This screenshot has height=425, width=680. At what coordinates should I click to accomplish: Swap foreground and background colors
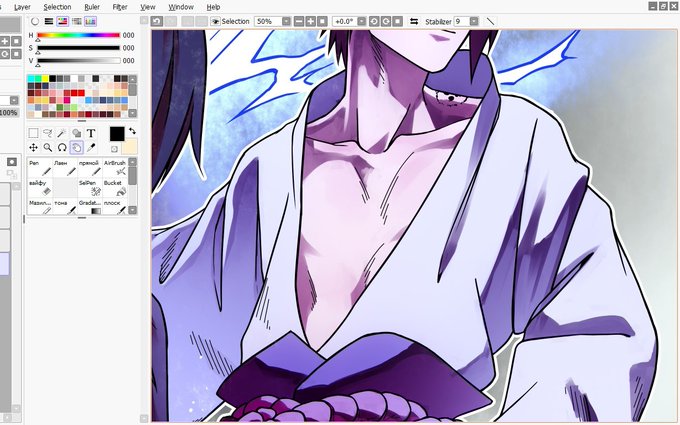click(x=132, y=131)
